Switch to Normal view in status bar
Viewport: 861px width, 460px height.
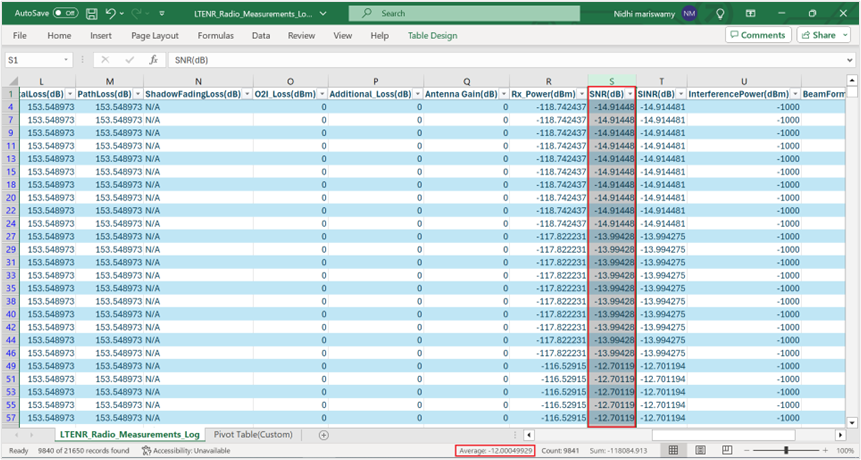coord(674,451)
